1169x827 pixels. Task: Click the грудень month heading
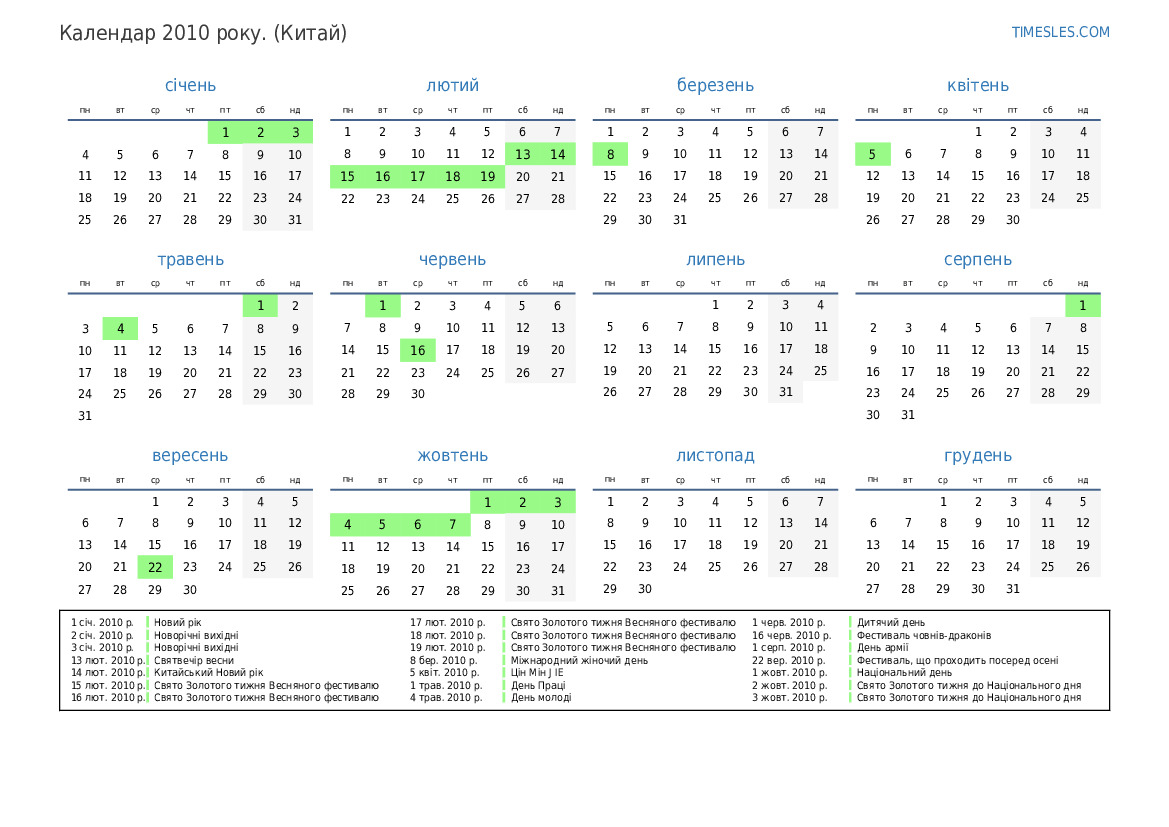click(977, 456)
